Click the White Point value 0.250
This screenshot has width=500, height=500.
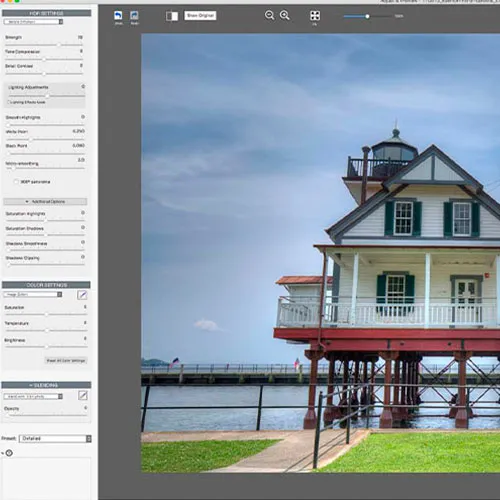pyautogui.click(x=79, y=131)
